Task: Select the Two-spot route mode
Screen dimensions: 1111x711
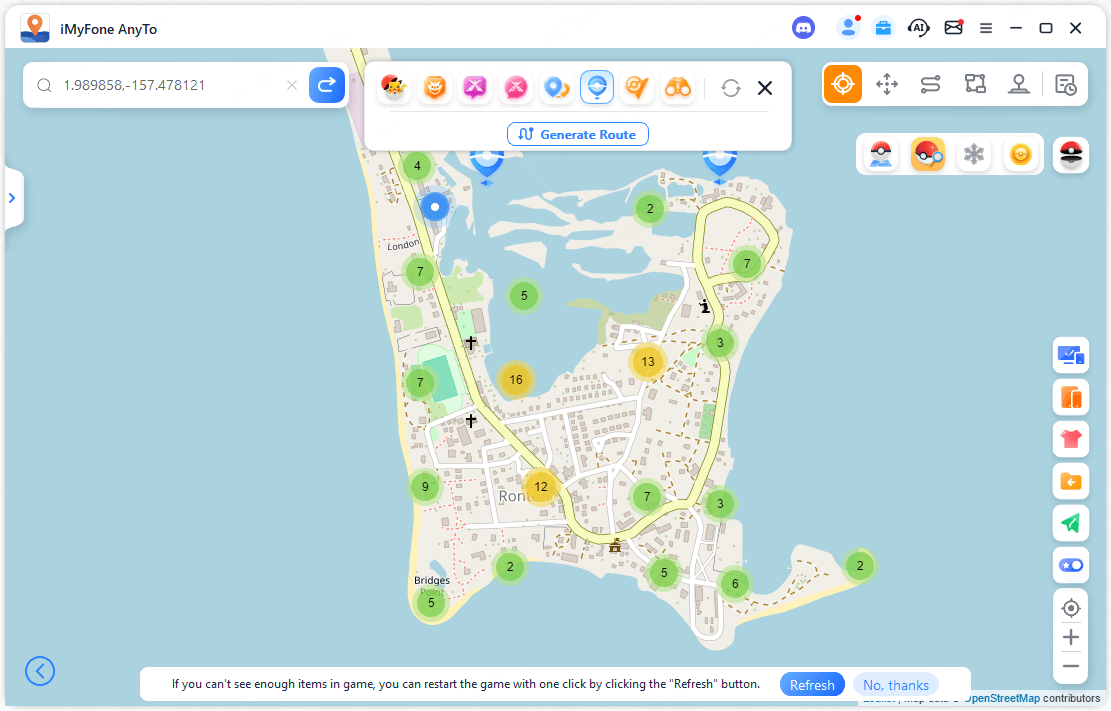Action: pyautogui.click(x=930, y=84)
